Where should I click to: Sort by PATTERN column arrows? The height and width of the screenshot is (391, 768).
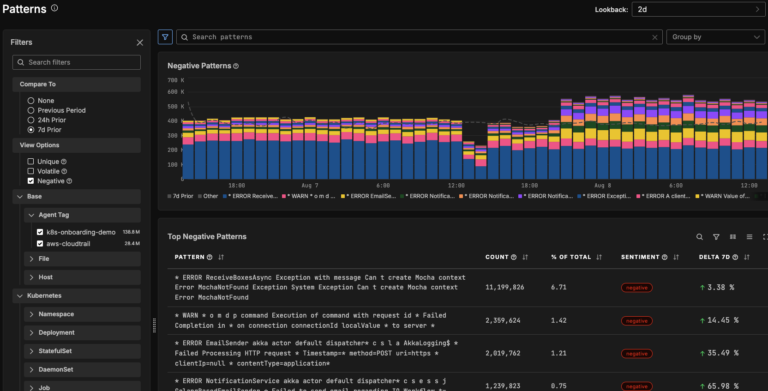221,257
